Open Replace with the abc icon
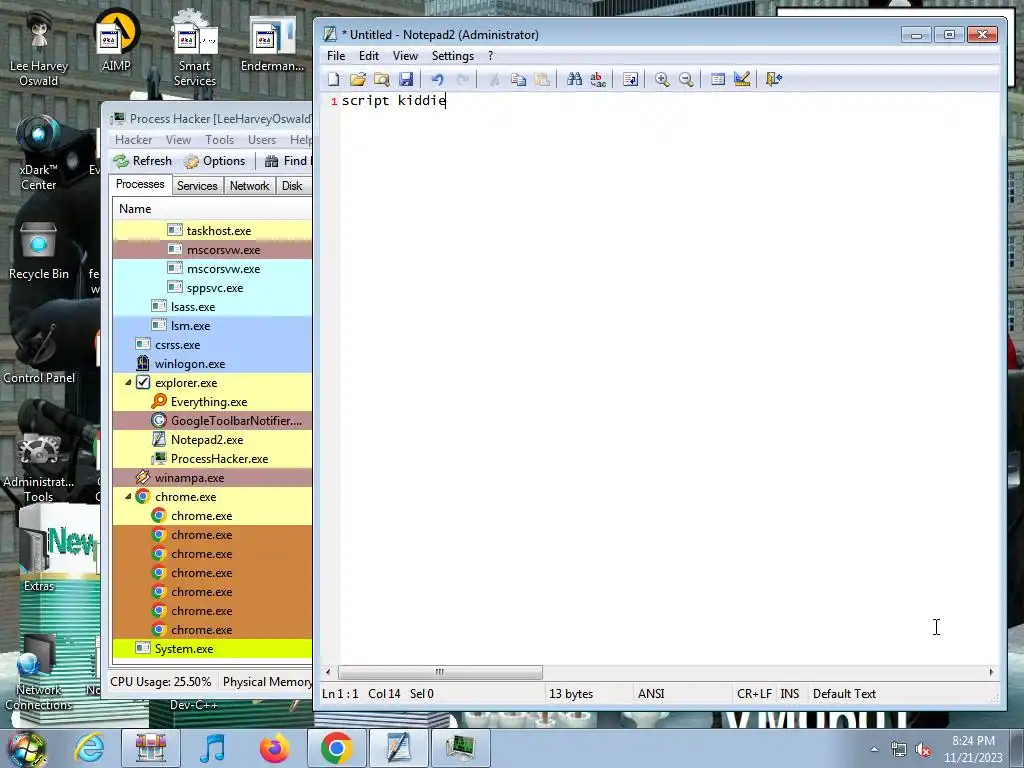Image resolution: width=1024 pixels, height=768 pixels. 598,79
